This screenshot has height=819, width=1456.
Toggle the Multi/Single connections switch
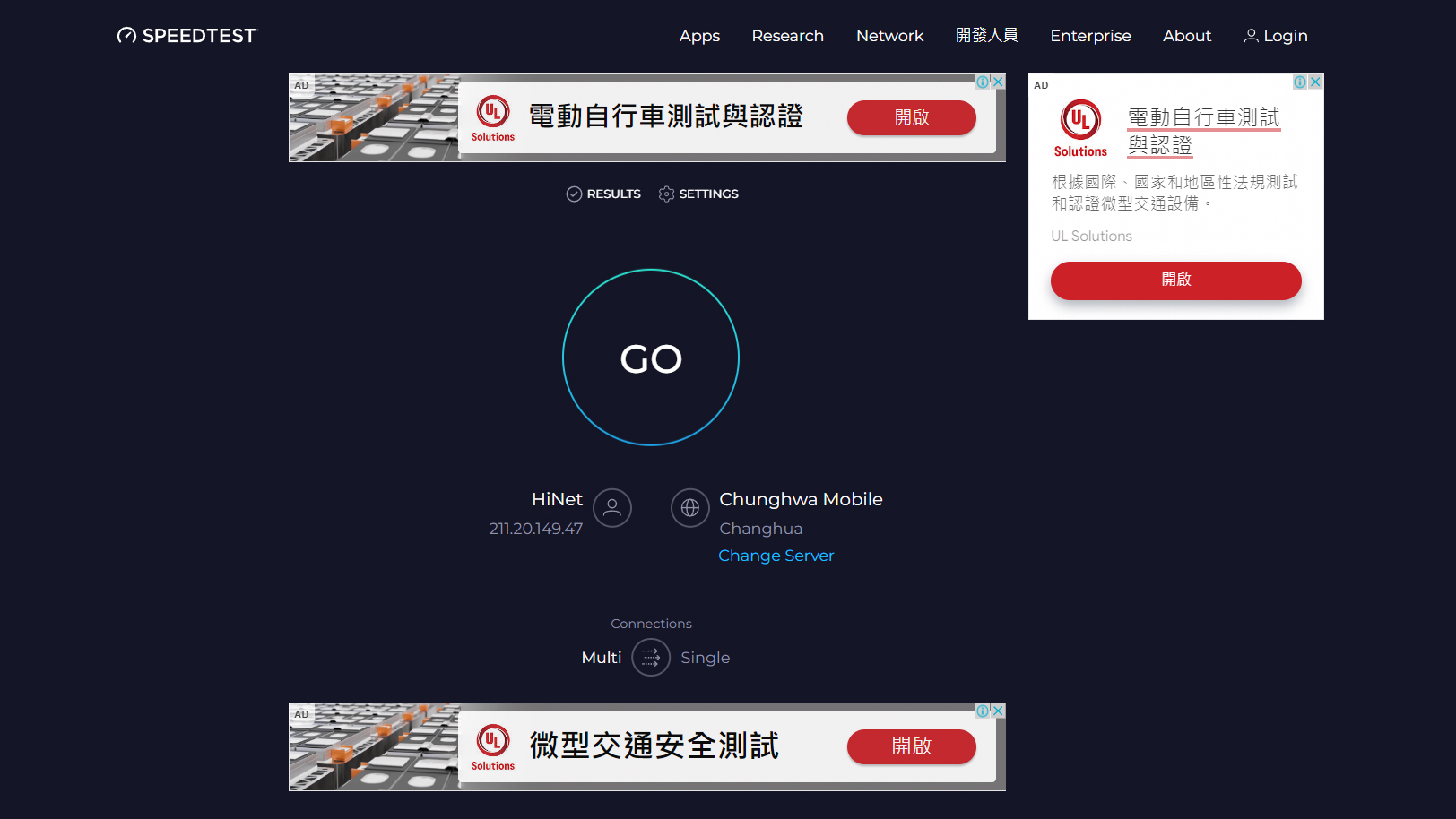point(651,658)
